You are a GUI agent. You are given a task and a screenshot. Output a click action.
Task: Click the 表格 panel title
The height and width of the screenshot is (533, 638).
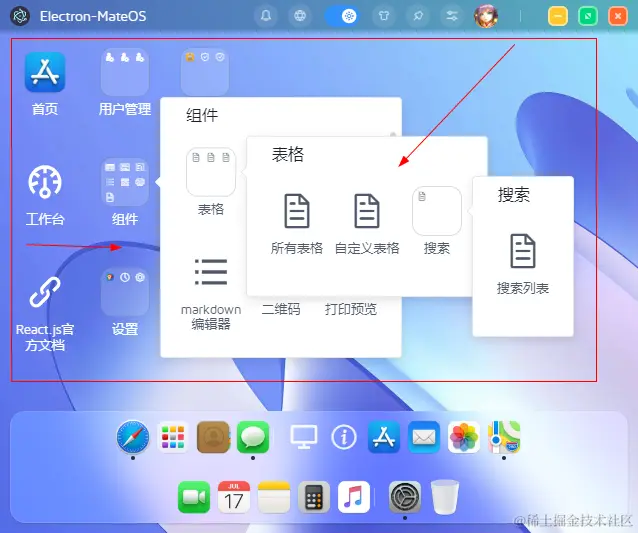point(288,155)
